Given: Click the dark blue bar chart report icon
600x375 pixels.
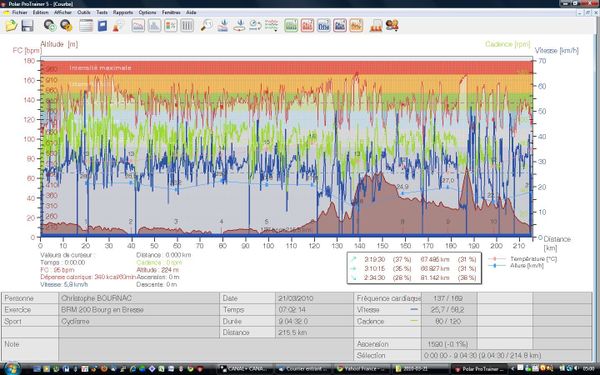Looking at the screenshot, I should (x=340, y=26).
